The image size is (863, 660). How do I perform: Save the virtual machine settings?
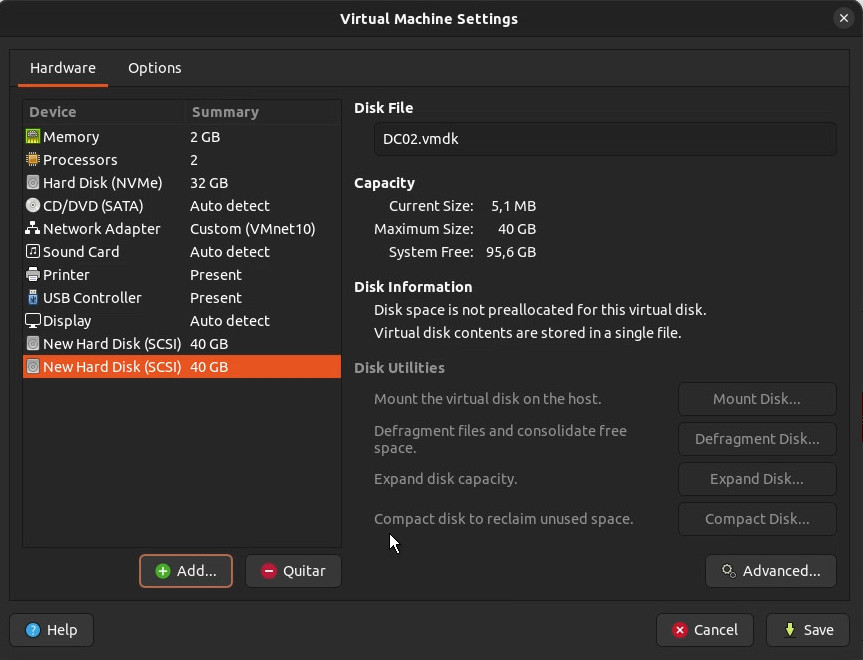point(807,630)
